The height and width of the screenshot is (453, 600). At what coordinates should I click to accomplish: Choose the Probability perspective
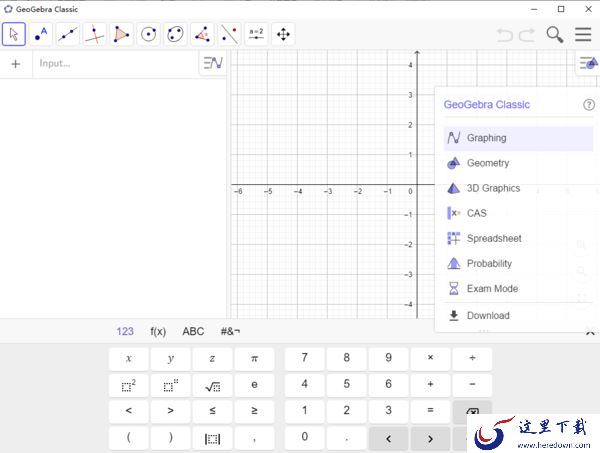pyautogui.click(x=518, y=264)
